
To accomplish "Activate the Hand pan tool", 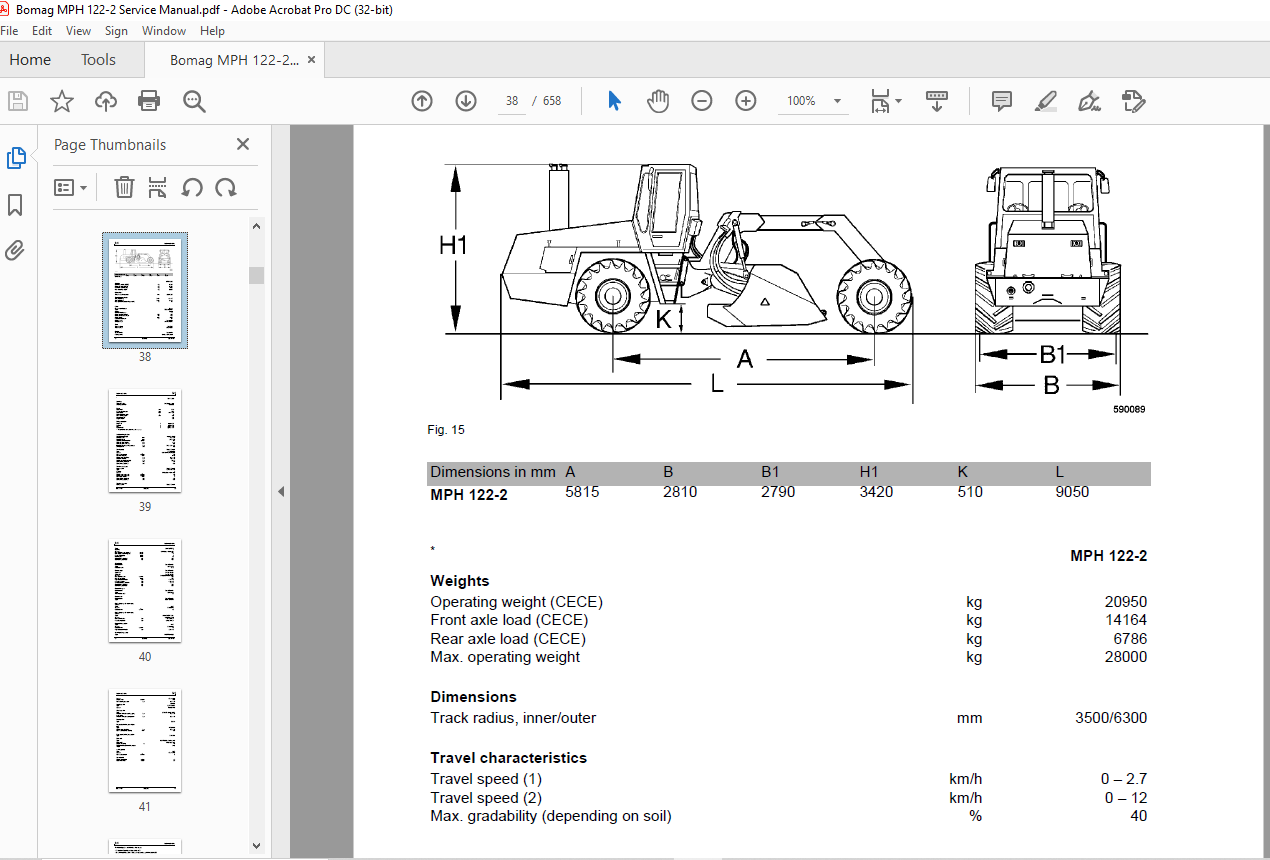I will (x=658, y=101).
